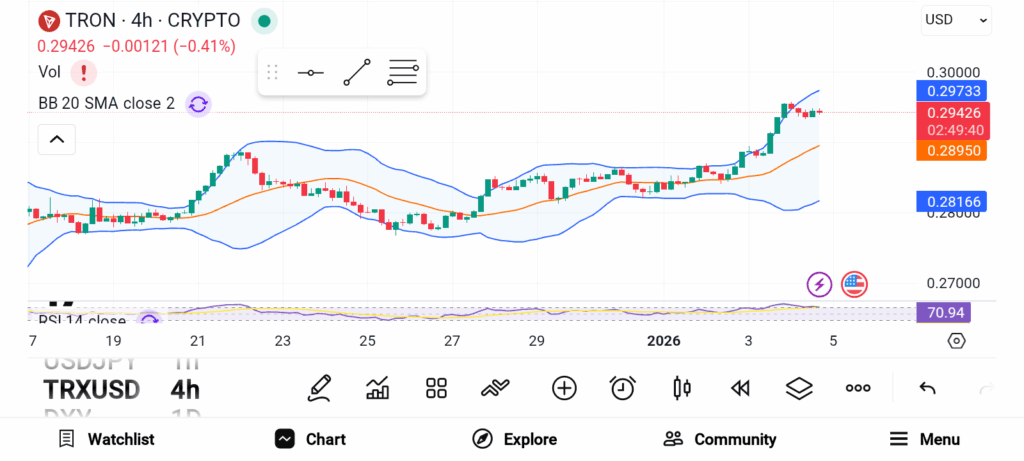This screenshot has width=1024, height=461.
Task: Start bar replay with rewind icon
Action: click(740, 388)
